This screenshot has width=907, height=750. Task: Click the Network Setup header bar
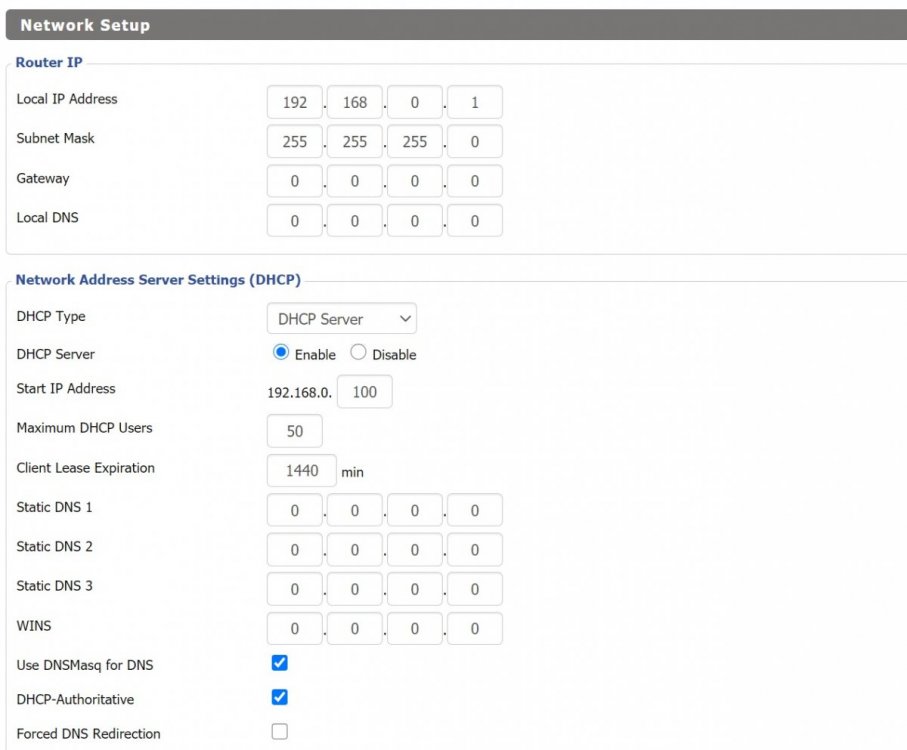pos(453,25)
